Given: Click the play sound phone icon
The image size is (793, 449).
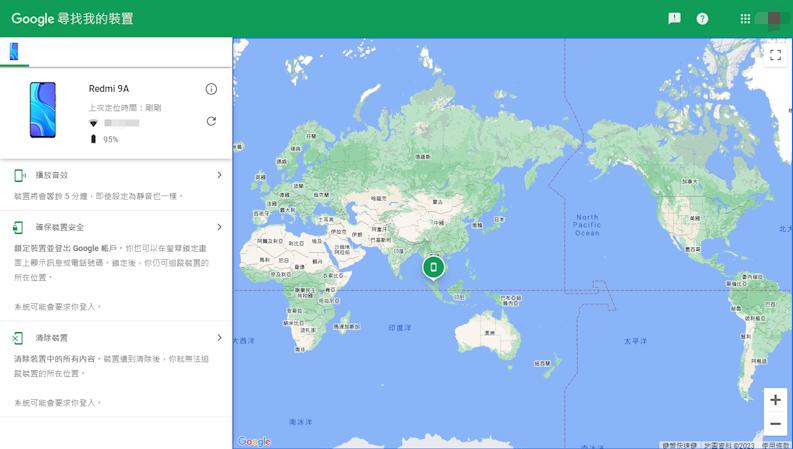Looking at the screenshot, I should pos(20,175).
